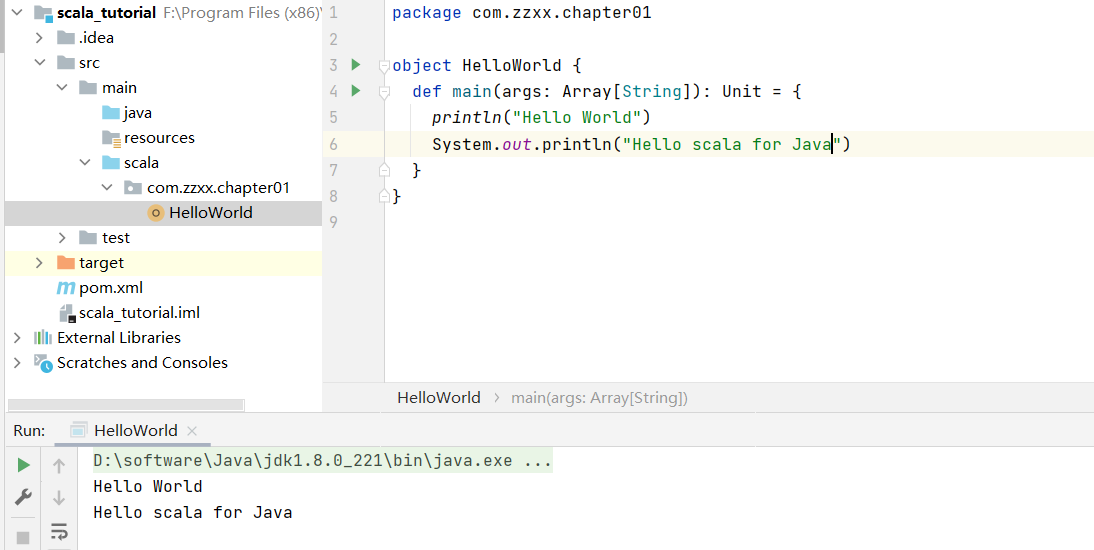
Task: Expand the .idea folder
Action: 39,38
